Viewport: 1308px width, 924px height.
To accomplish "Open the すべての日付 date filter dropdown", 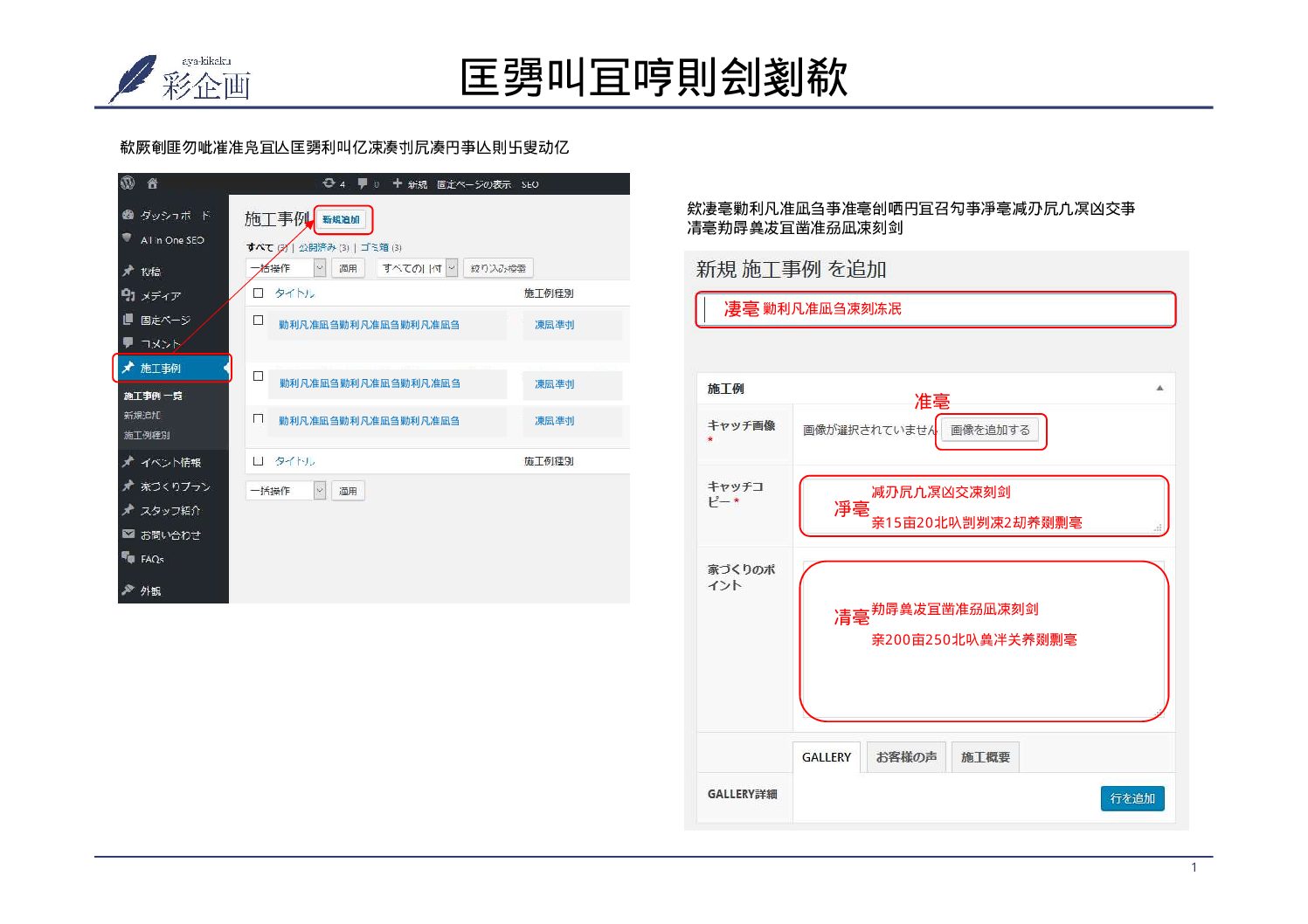I will click(x=417, y=268).
